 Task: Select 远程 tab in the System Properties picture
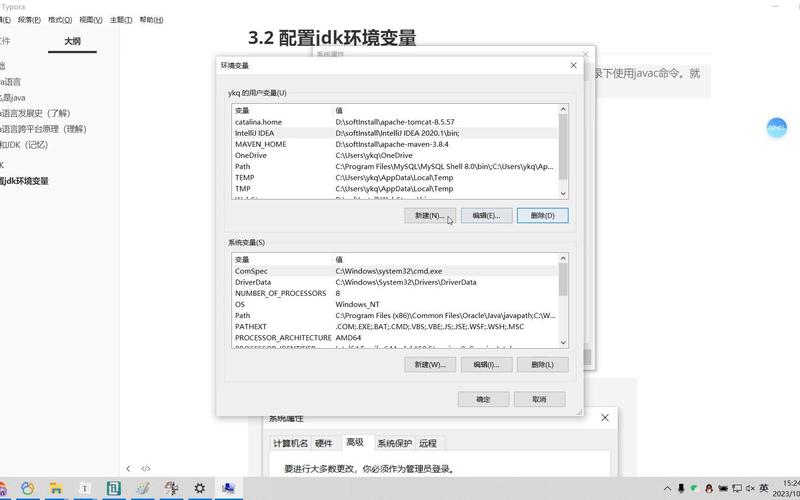[x=428, y=443]
